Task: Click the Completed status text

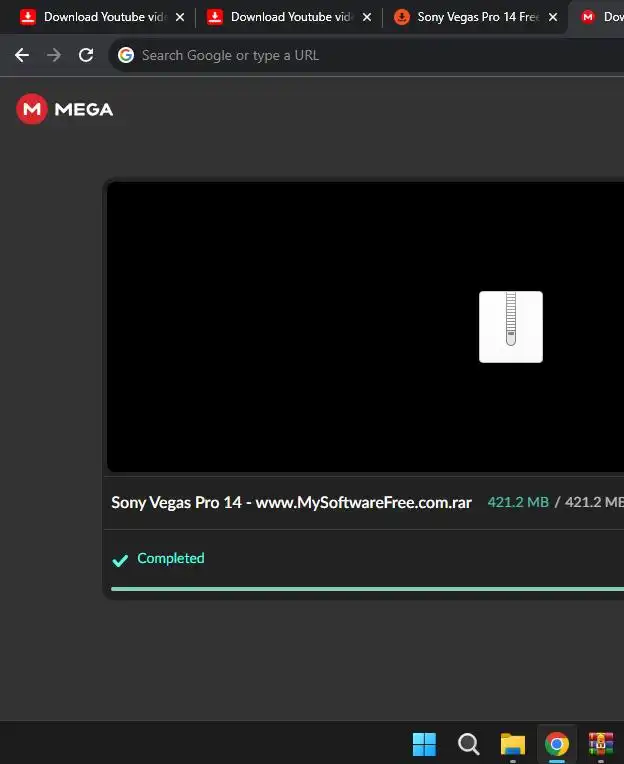Action: (171, 558)
